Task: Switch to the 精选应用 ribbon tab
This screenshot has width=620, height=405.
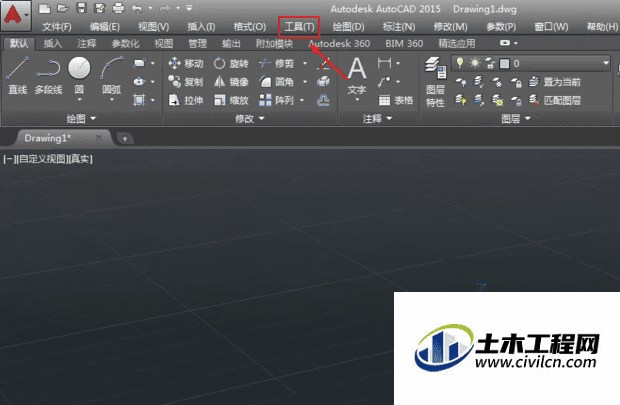Action: pos(457,44)
